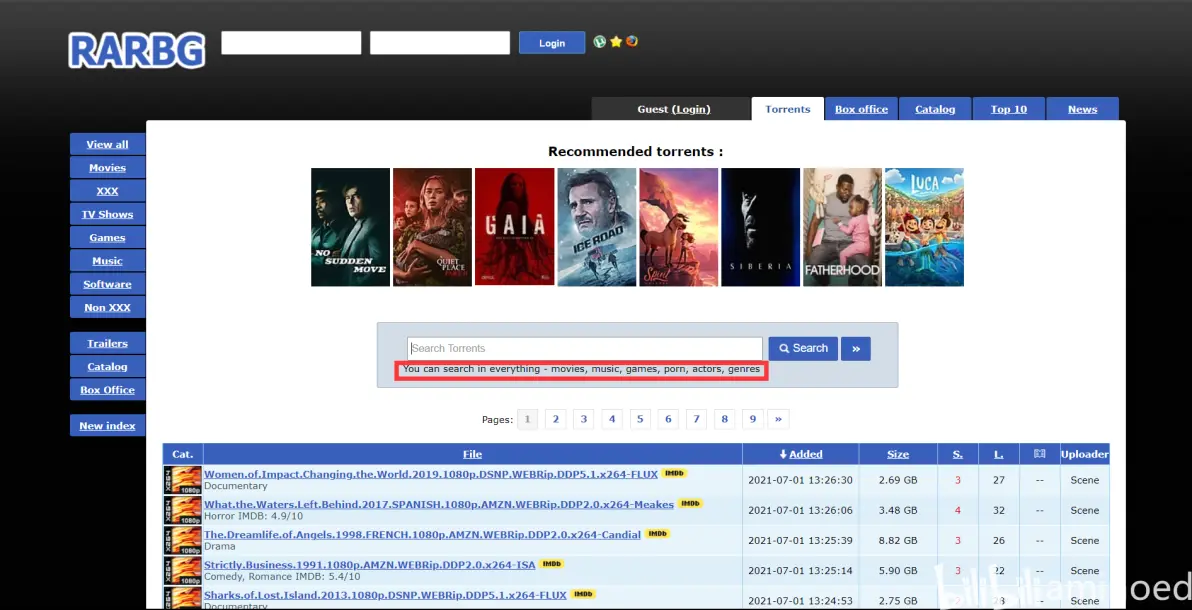This screenshot has height=610, width=1192.
Task: Click the IMDb badge next to The.Dreamlife.of.Angels
Action: coord(658,534)
